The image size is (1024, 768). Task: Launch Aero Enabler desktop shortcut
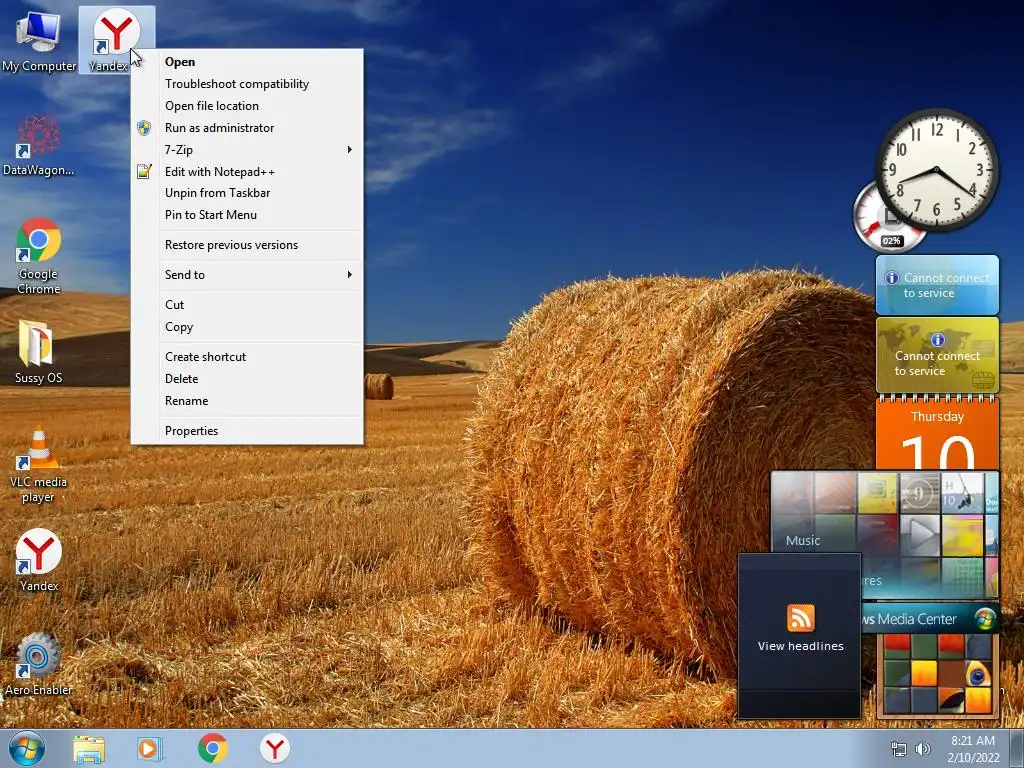39,664
